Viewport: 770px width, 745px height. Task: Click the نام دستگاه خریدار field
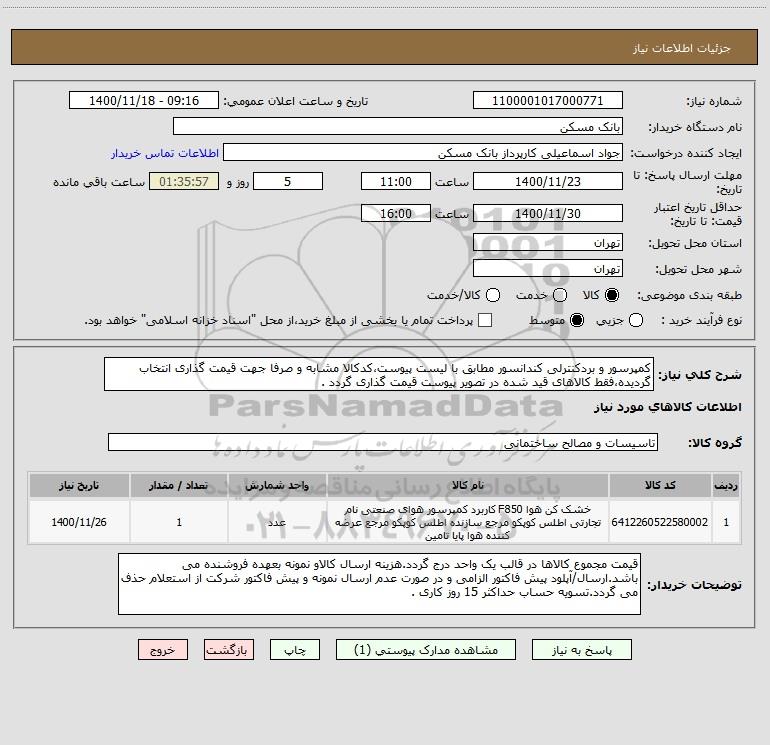(398, 126)
